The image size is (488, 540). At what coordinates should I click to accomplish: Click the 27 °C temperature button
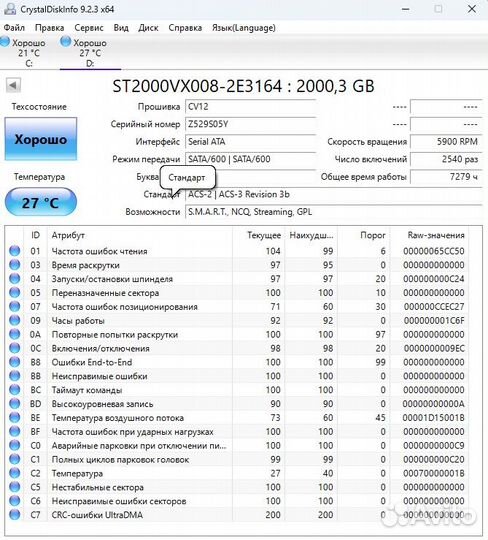[41, 202]
